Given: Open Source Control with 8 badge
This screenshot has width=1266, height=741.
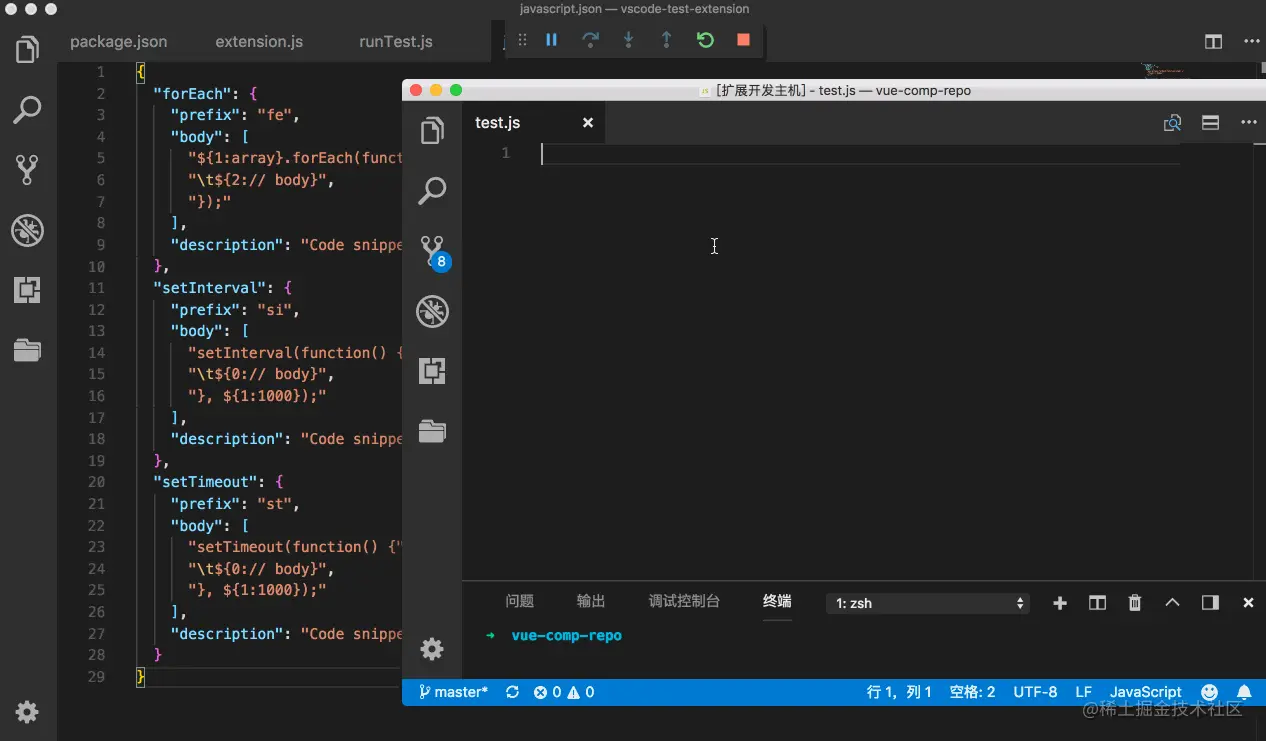Looking at the screenshot, I should tap(434, 253).
